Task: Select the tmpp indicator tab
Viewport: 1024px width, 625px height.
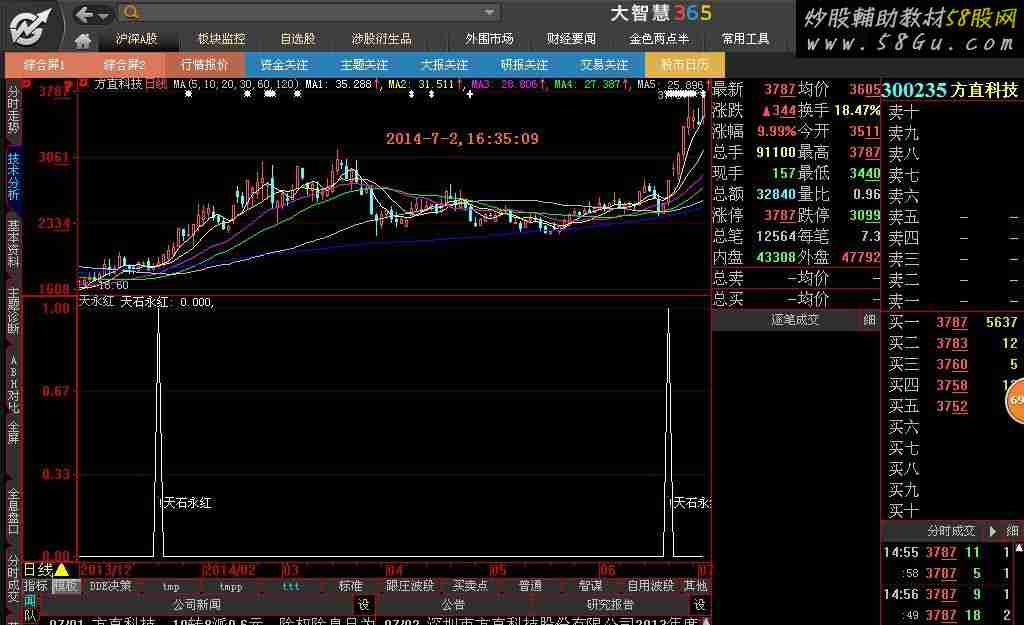Action: tap(231, 586)
